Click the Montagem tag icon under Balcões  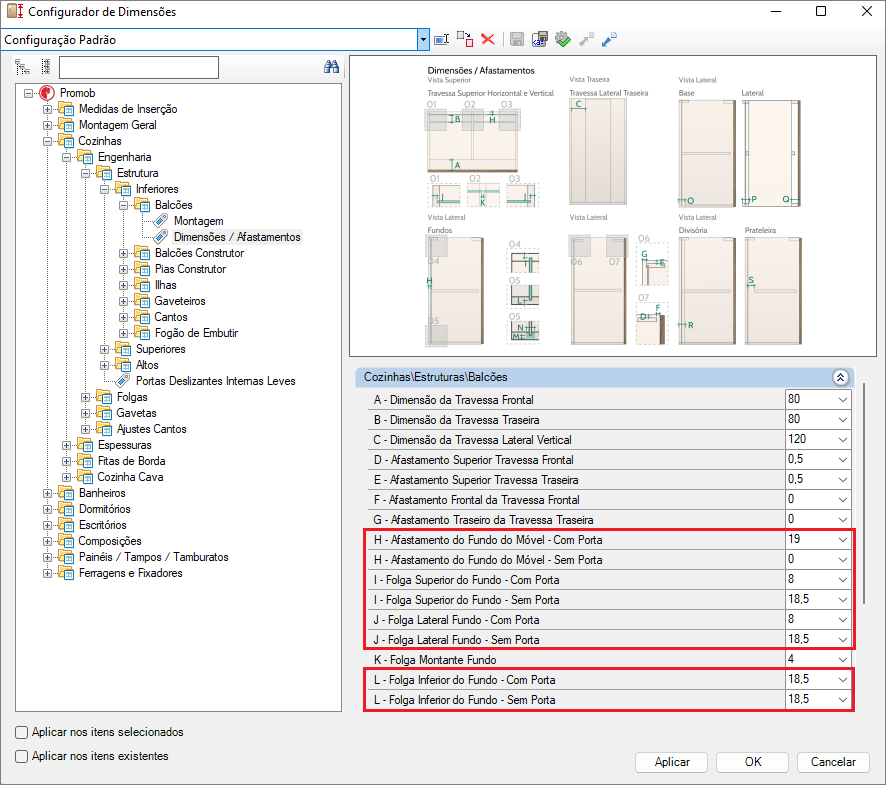click(161, 220)
